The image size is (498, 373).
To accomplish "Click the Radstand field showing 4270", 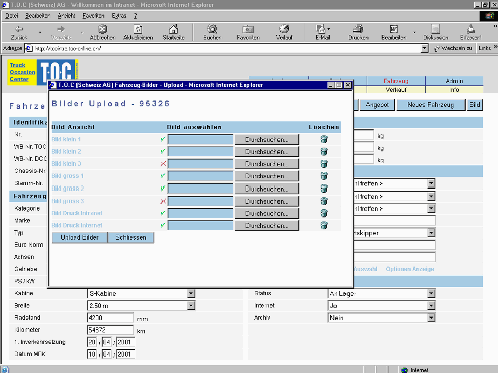I will [110, 318].
